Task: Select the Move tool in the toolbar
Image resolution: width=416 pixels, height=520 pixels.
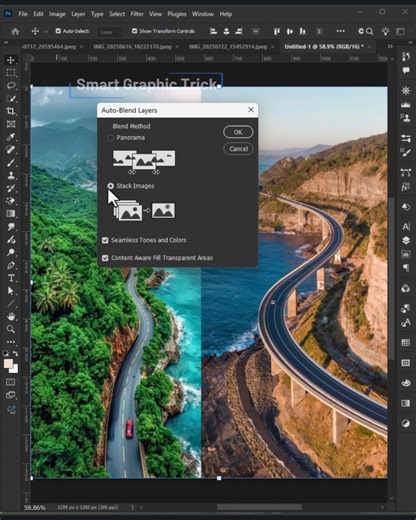Action: point(11,60)
